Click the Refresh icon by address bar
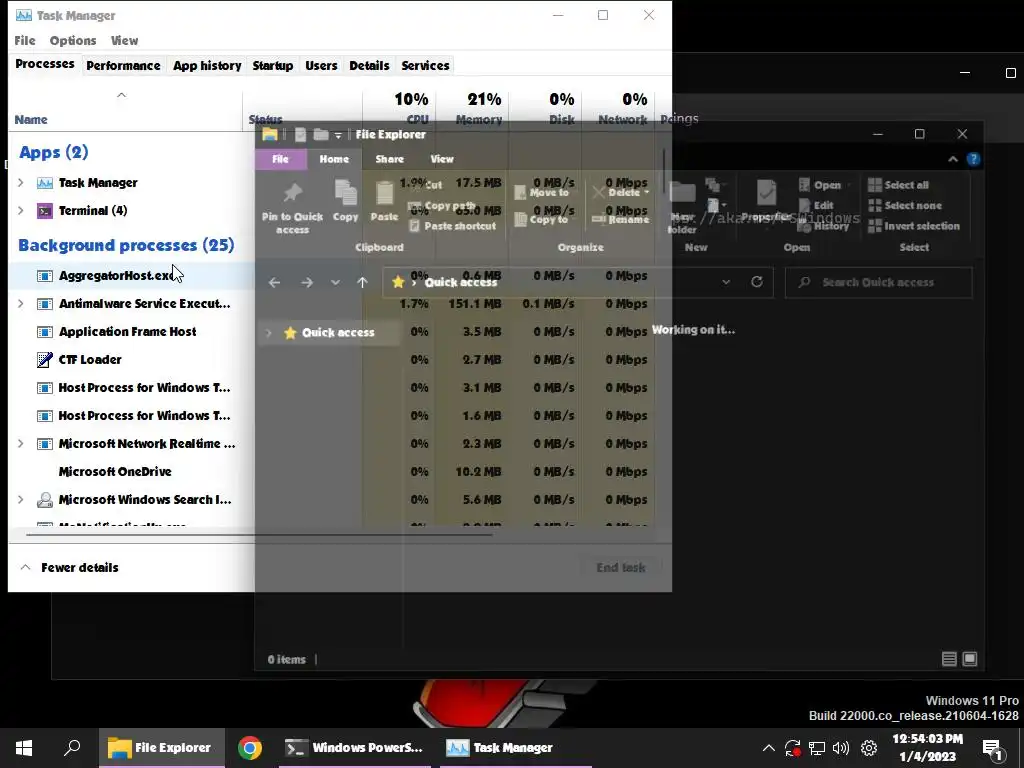The height and width of the screenshot is (768, 1024). [x=757, y=281]
